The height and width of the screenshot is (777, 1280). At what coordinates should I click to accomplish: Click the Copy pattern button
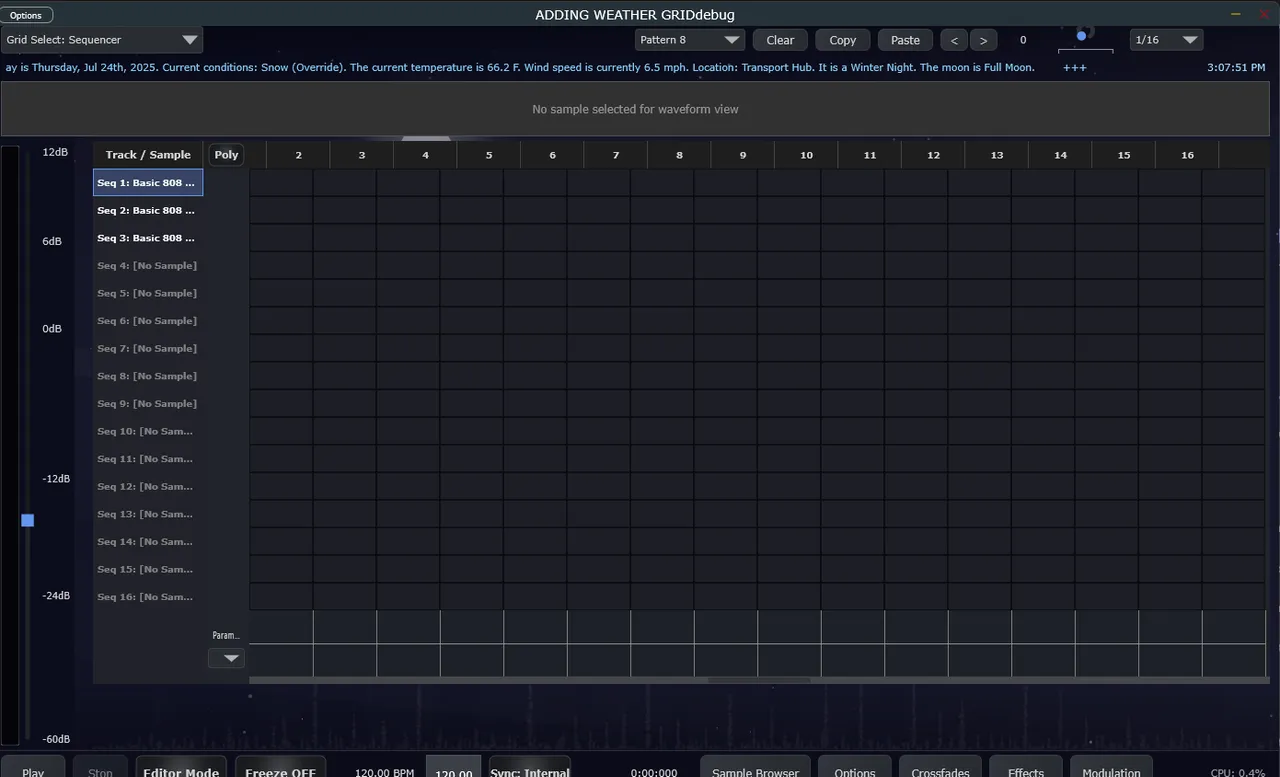point(843,40)
